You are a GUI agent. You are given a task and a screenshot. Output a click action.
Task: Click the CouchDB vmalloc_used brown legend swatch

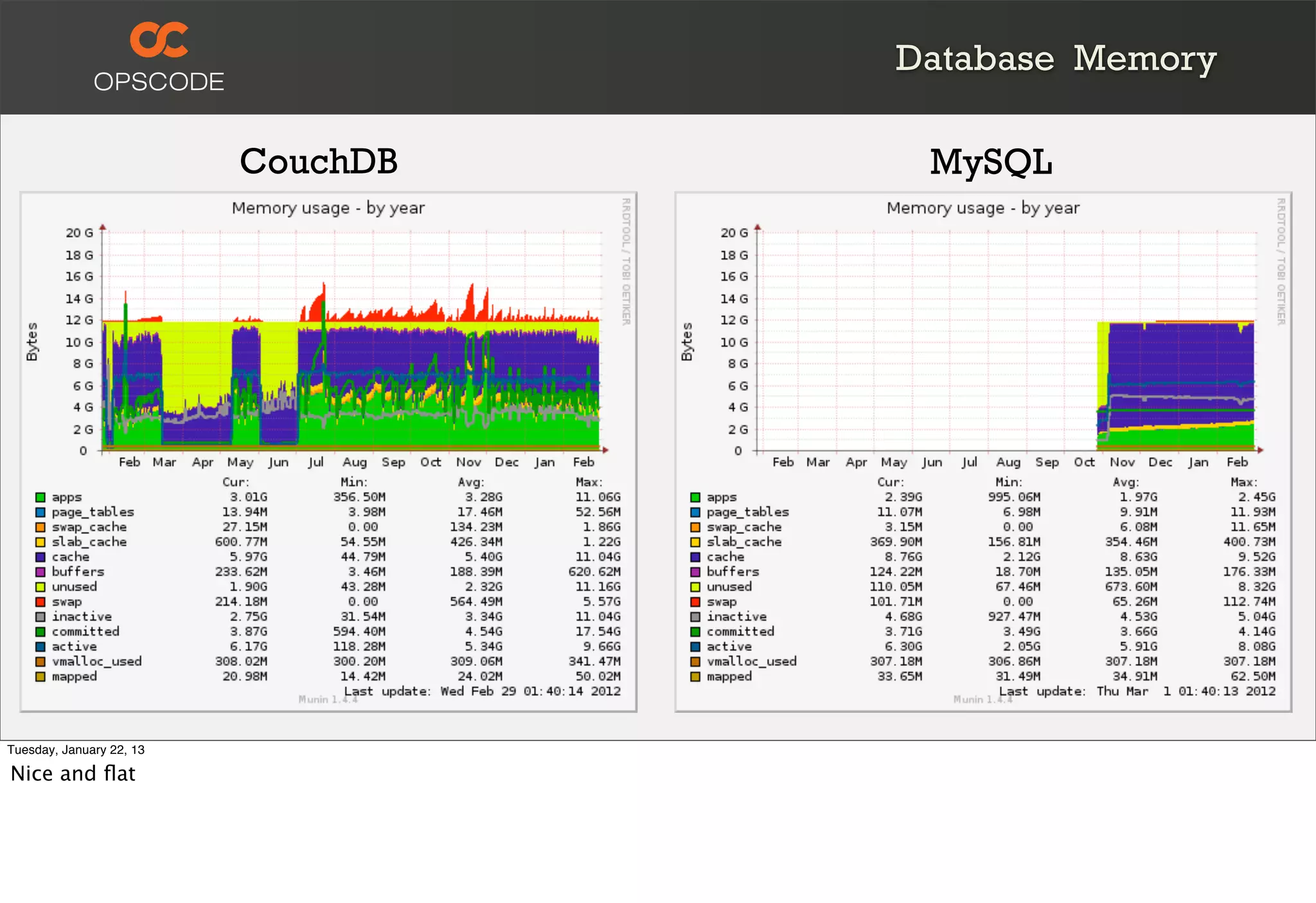40,661
